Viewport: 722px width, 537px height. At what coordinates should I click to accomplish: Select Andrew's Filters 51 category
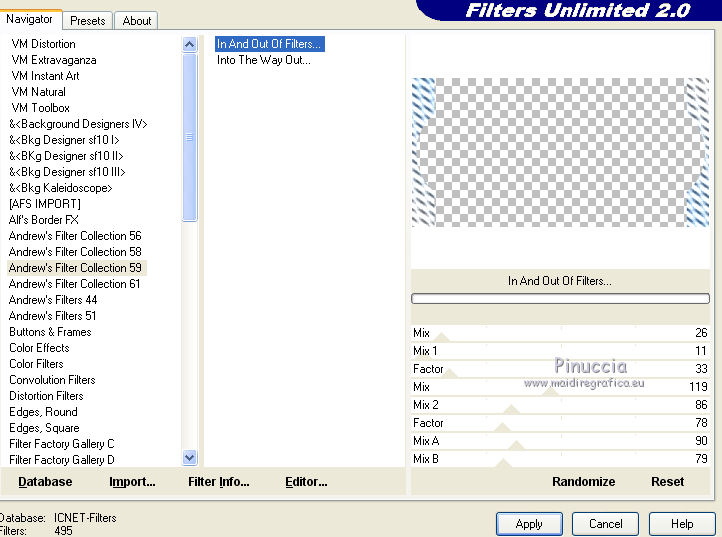point(52,316)
